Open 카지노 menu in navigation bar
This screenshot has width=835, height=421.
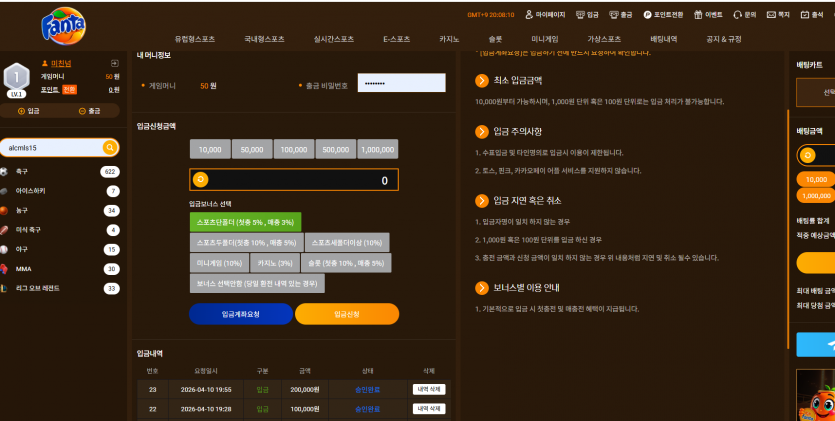449,39
